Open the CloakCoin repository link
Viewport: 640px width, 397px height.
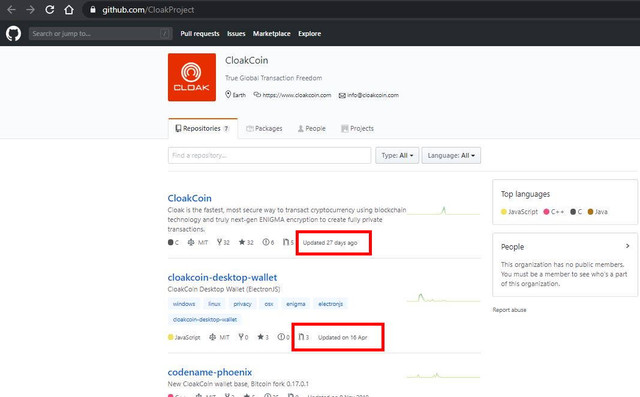(189, 198)
